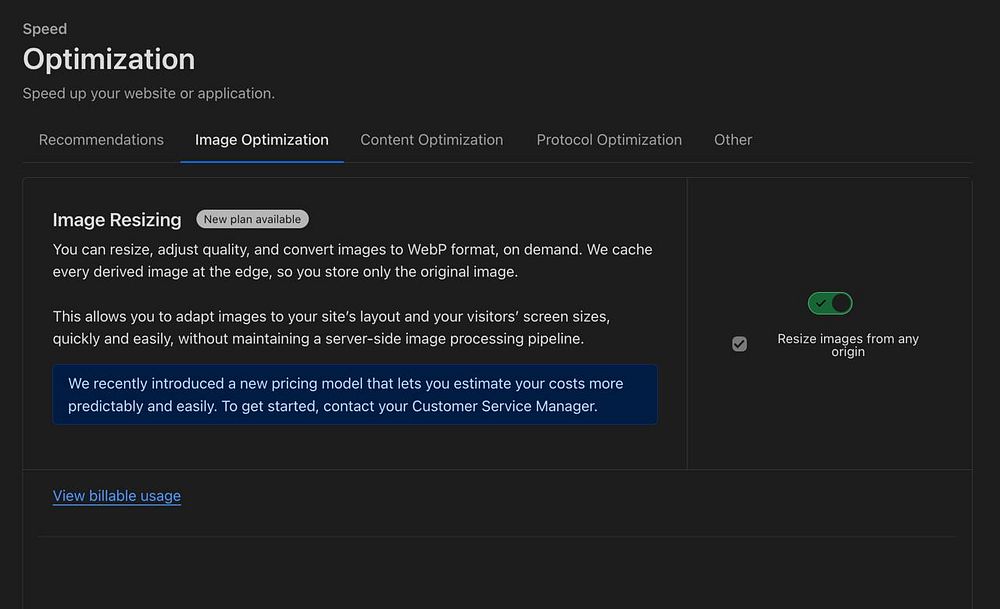Screen dimensions: 1000x609
Task: Click the empty area beneath the lower divider
Action: coord(497,575)
